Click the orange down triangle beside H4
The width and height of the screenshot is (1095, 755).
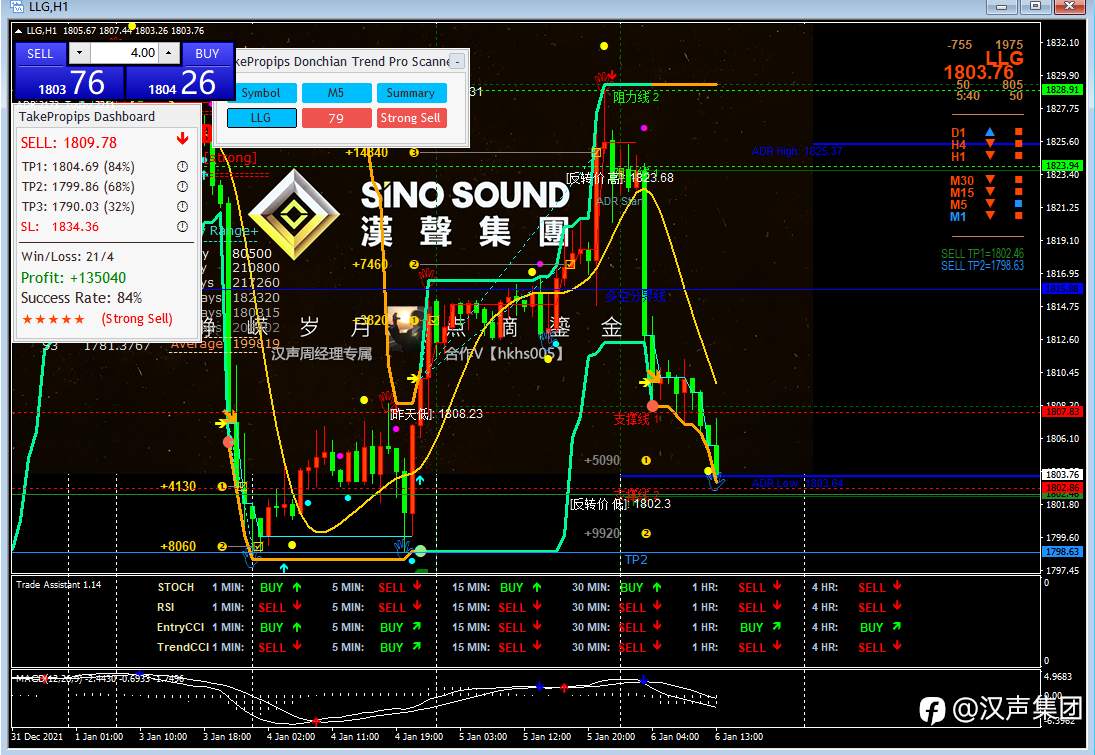point(990,144)
